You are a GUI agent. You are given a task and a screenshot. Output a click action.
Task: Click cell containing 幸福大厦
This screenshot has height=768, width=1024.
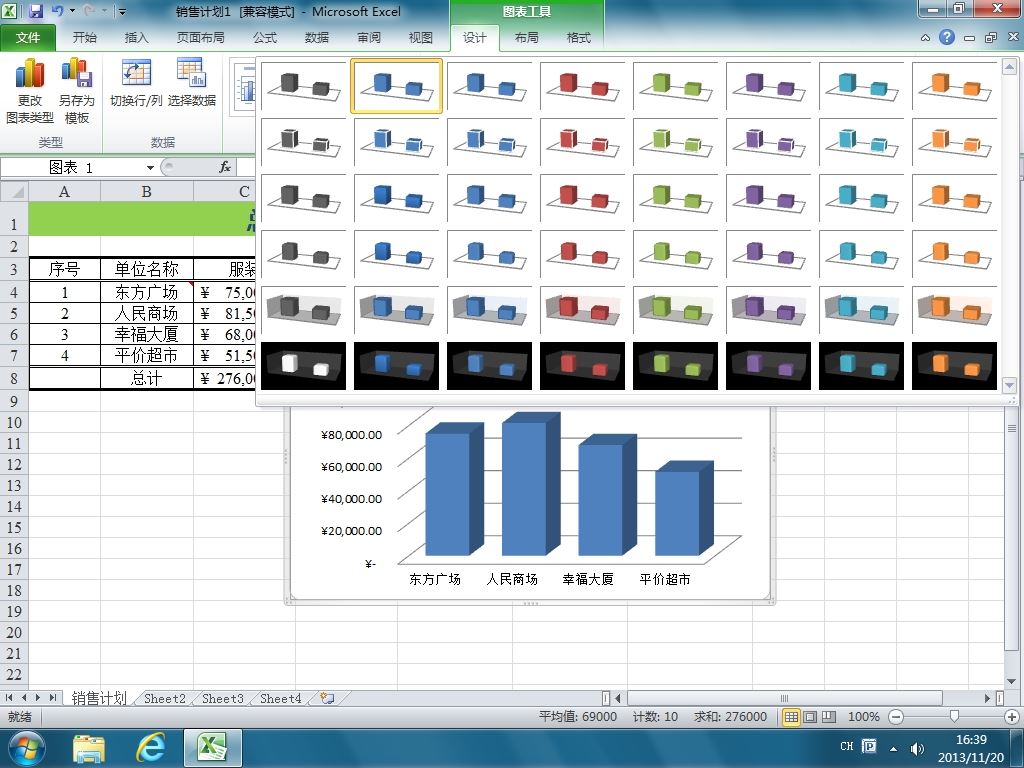146,334
